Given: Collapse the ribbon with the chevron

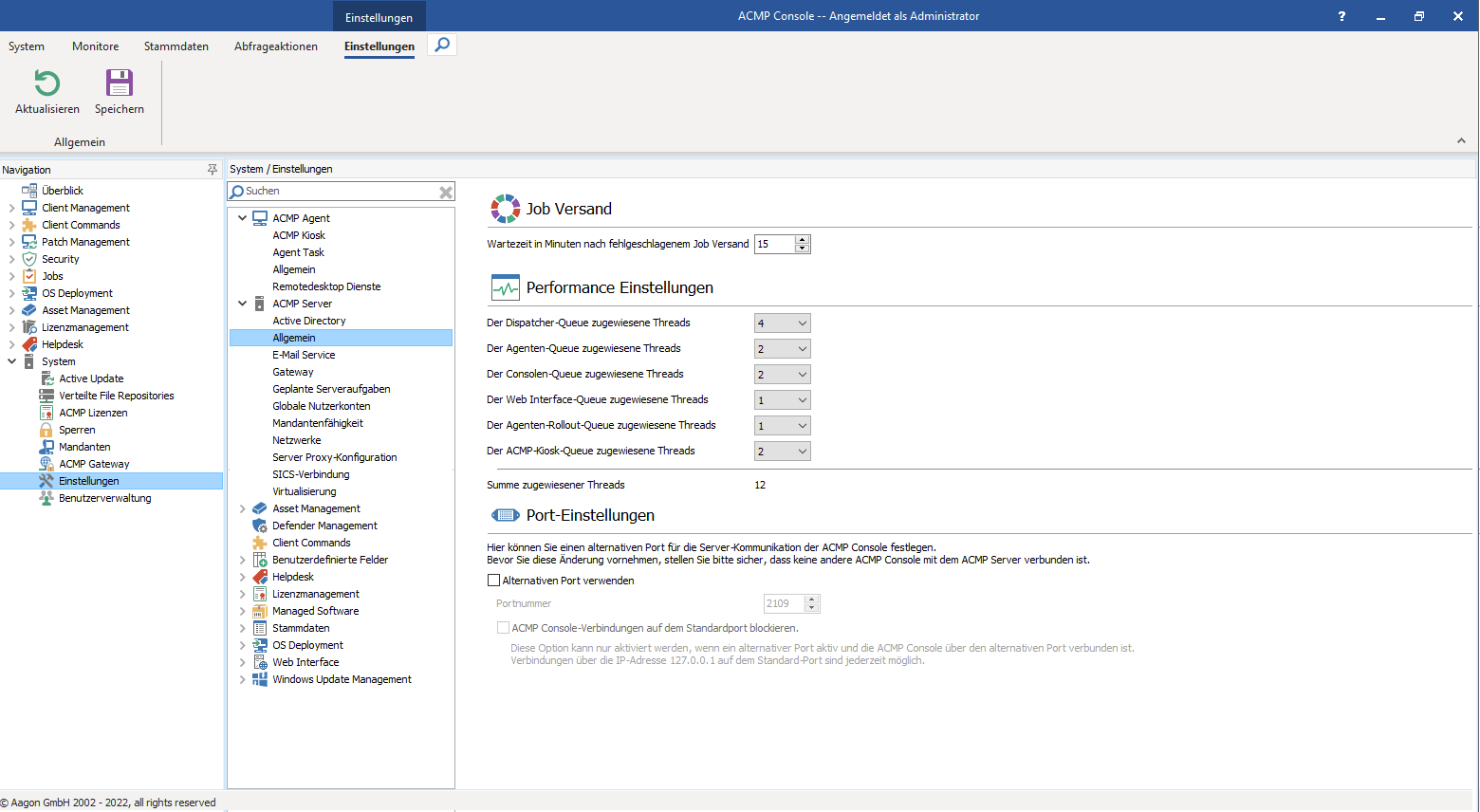Looking at the screenshot, I should [1461, 141].
